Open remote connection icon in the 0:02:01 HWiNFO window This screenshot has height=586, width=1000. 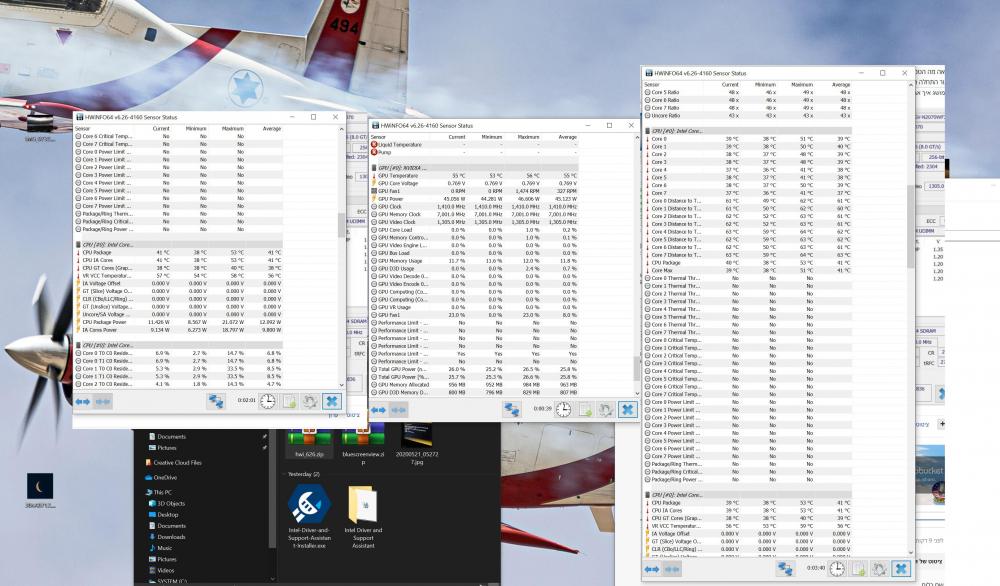coord(216,402)
